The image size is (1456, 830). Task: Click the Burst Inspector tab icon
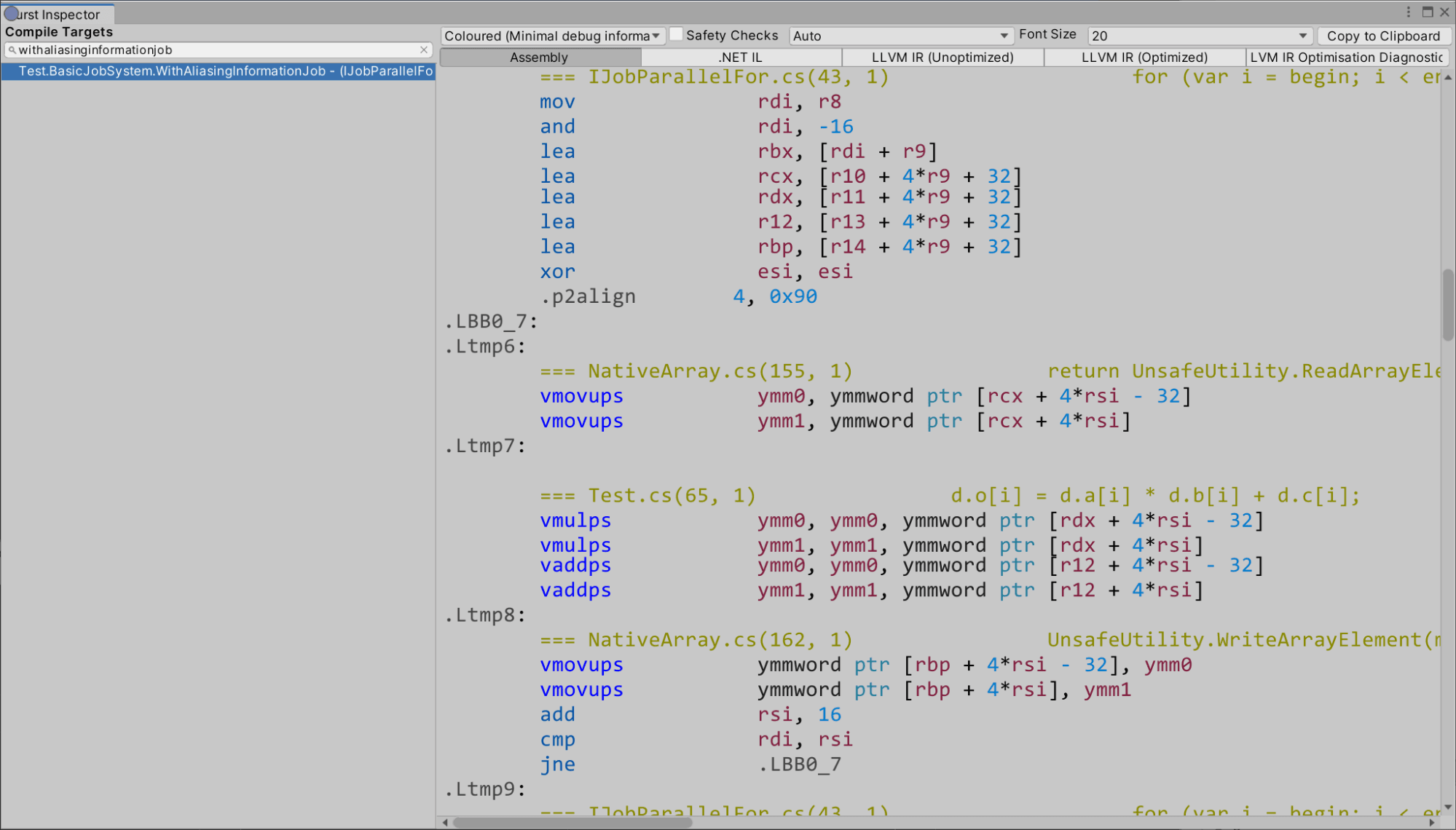[10, 14]
